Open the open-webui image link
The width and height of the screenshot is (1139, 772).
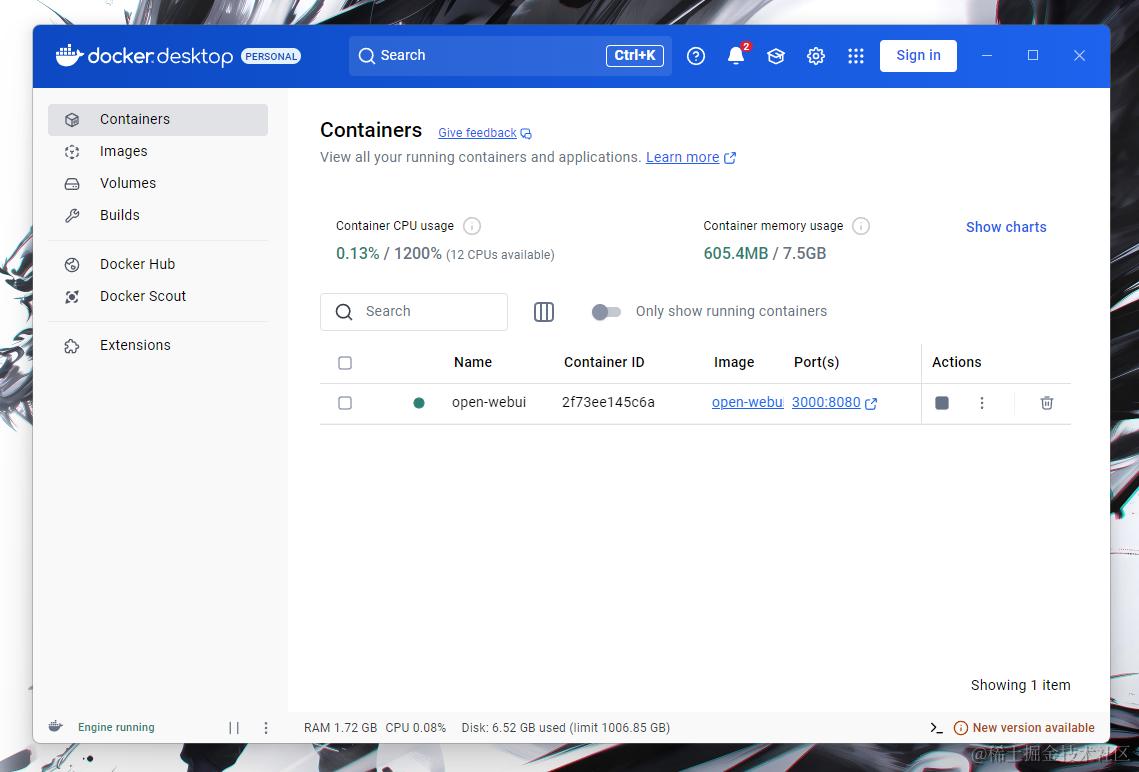(747, 402)
